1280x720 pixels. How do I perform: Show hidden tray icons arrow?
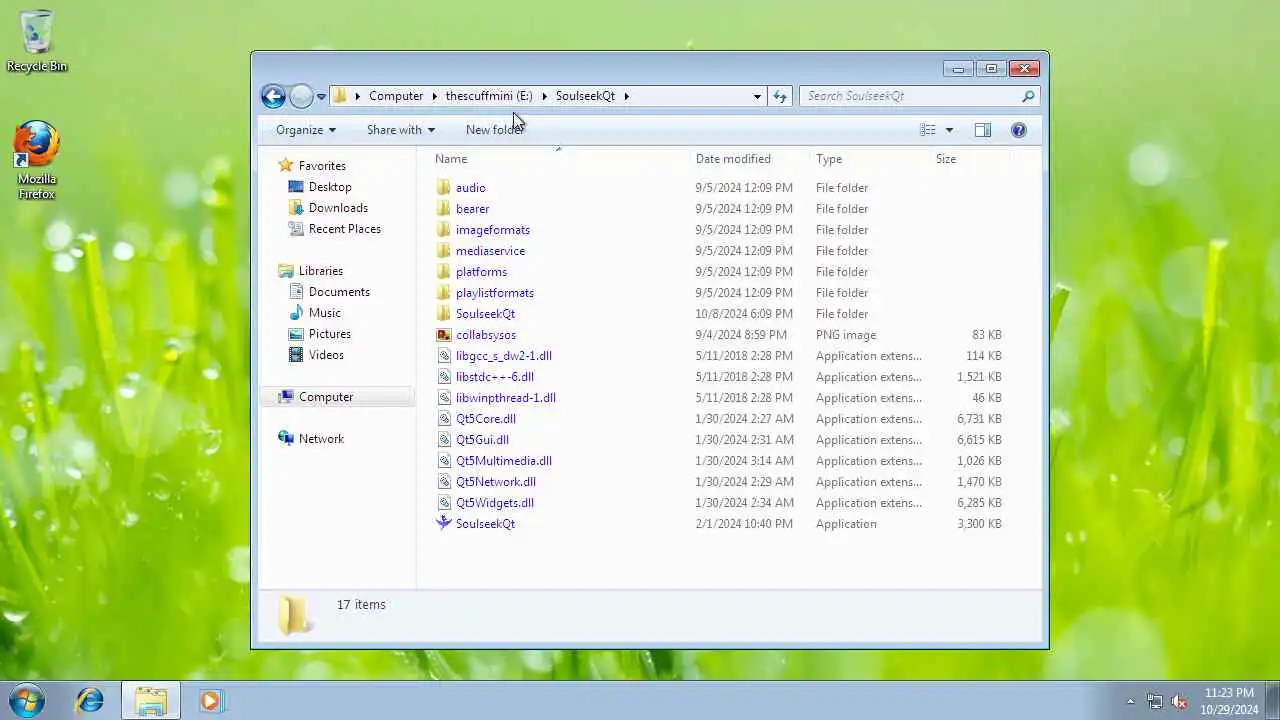1131,702
